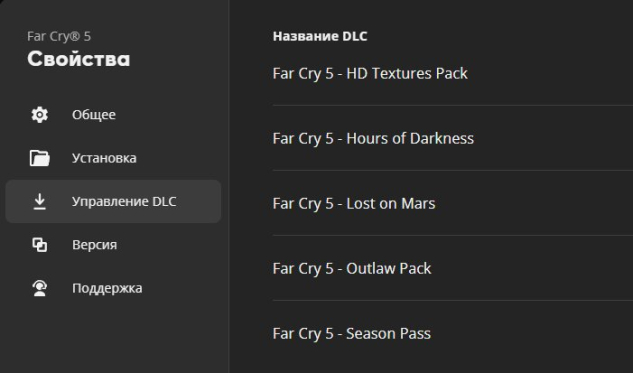The image size is (633, 373).
Task: Click the divider line below Outlaw Pack
Action: (453, 301)
